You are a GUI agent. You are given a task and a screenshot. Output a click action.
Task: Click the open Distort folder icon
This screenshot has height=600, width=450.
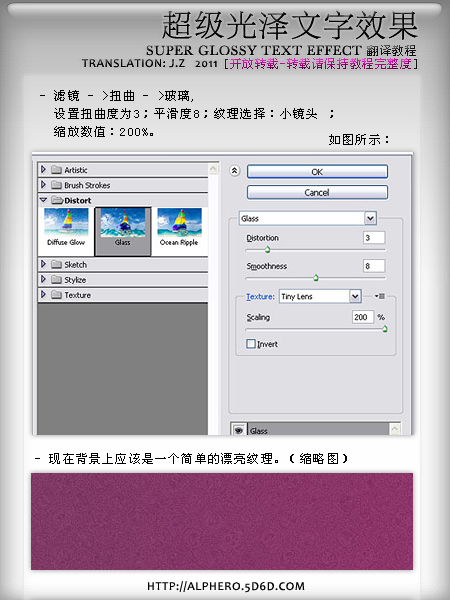(57, 200)
